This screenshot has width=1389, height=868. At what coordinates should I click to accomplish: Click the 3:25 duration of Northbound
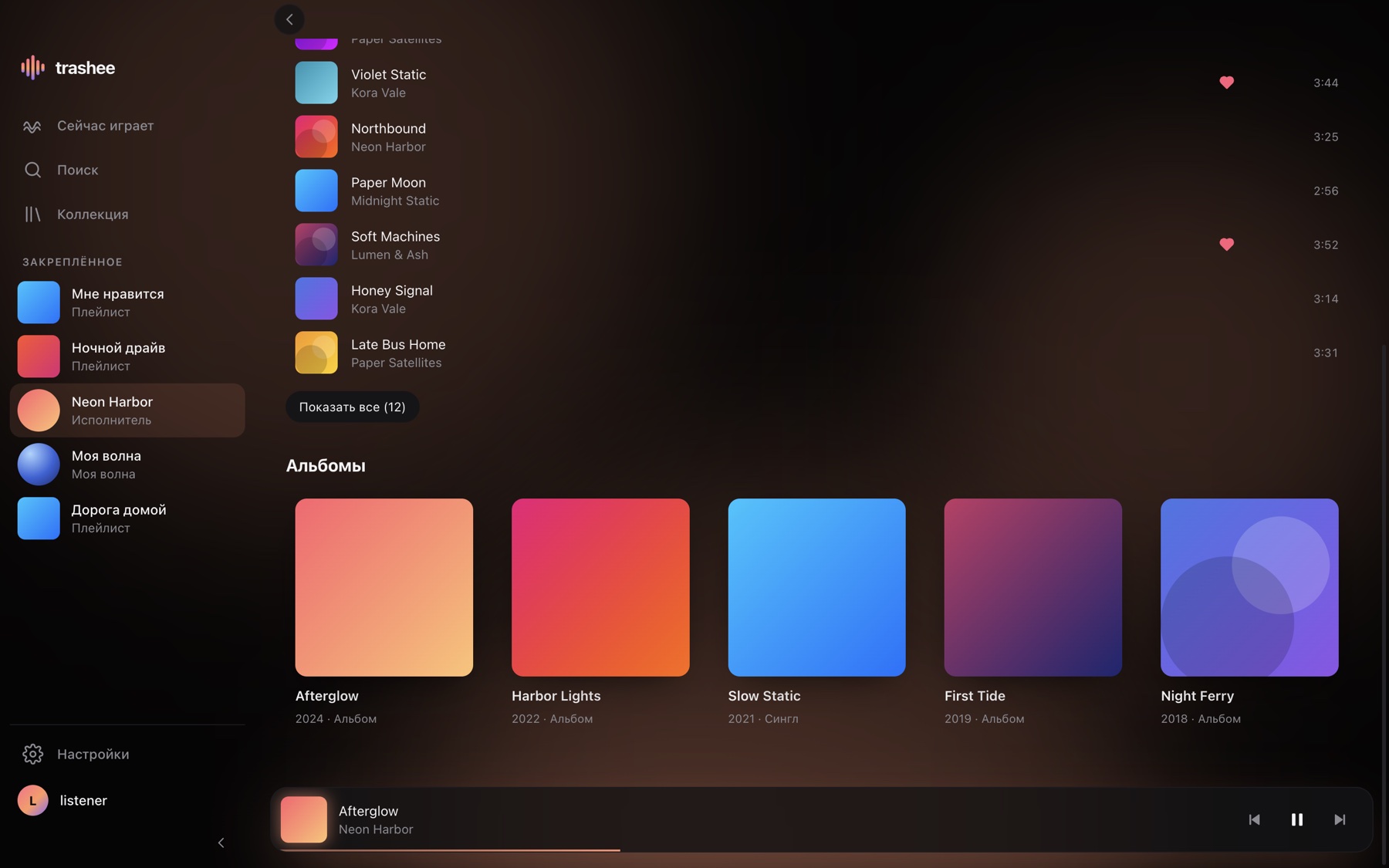(1326, 137)
